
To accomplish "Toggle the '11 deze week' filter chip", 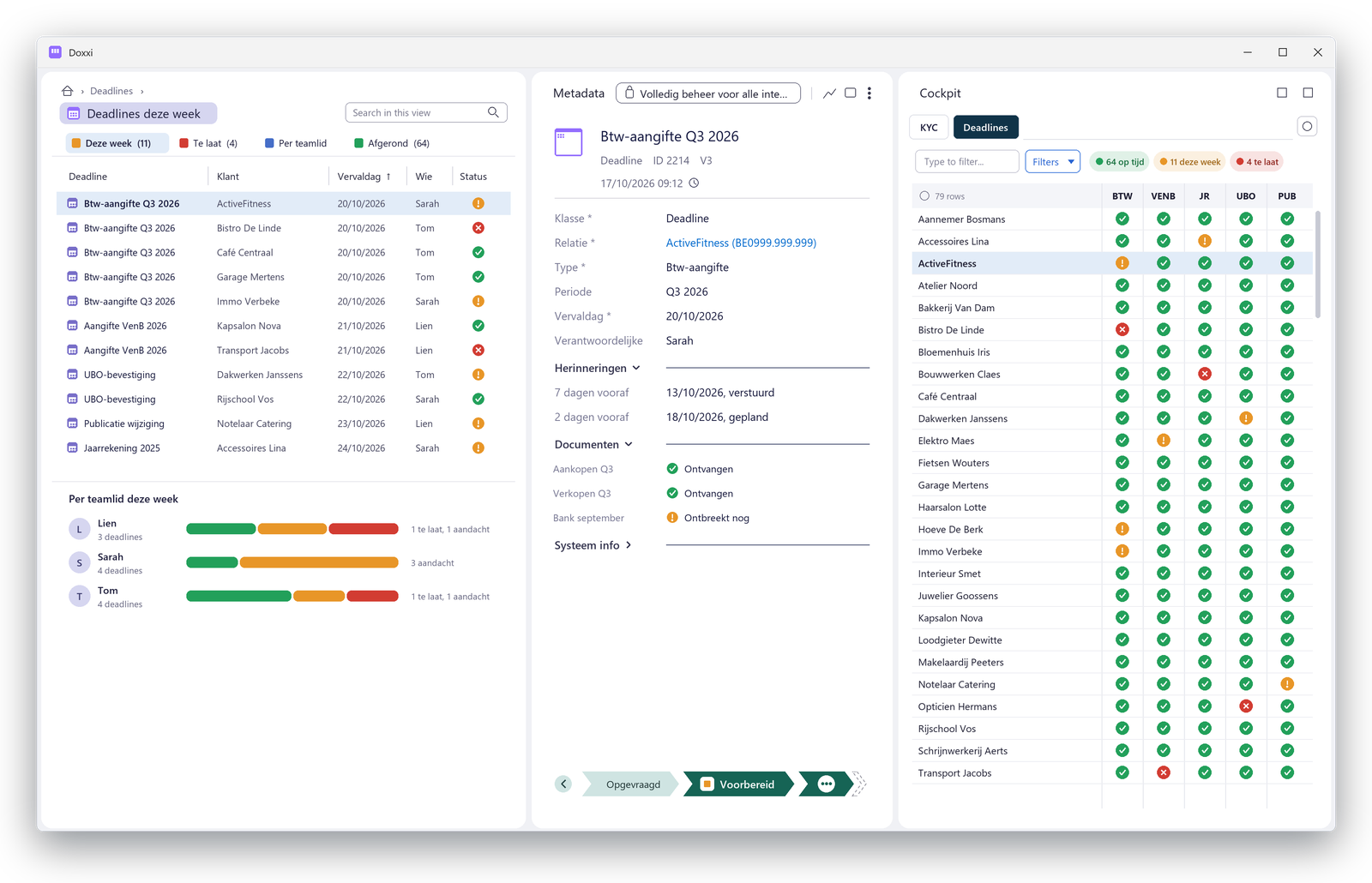I will [x=1190, y=162].
